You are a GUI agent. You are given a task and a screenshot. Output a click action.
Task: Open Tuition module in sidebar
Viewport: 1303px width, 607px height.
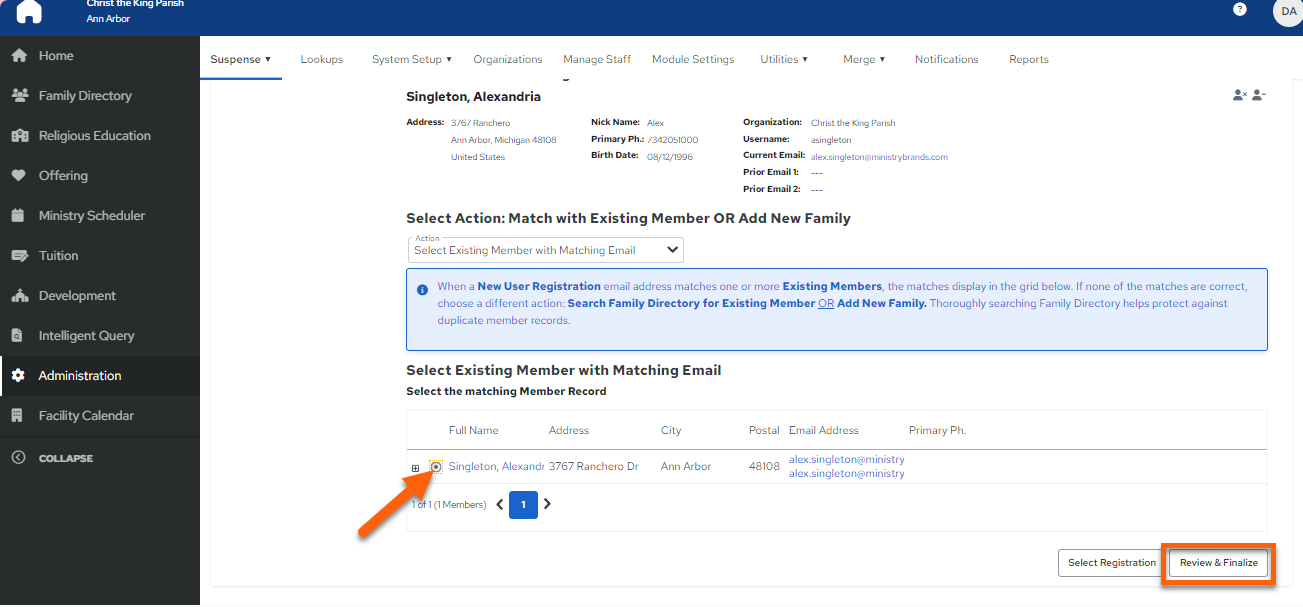[x=100, y=256]
